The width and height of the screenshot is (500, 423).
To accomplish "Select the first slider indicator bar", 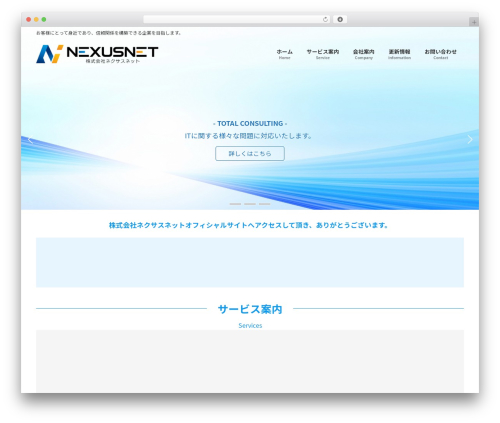I will [235, 204].
